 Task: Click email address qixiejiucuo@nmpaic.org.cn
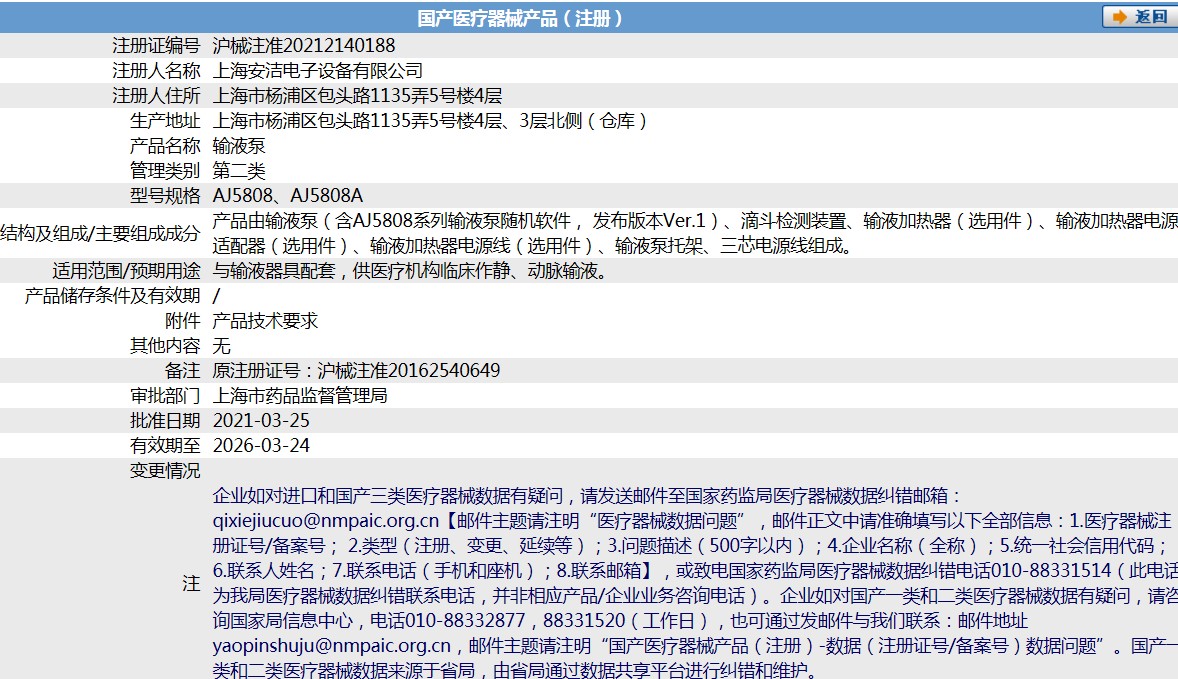325,521
